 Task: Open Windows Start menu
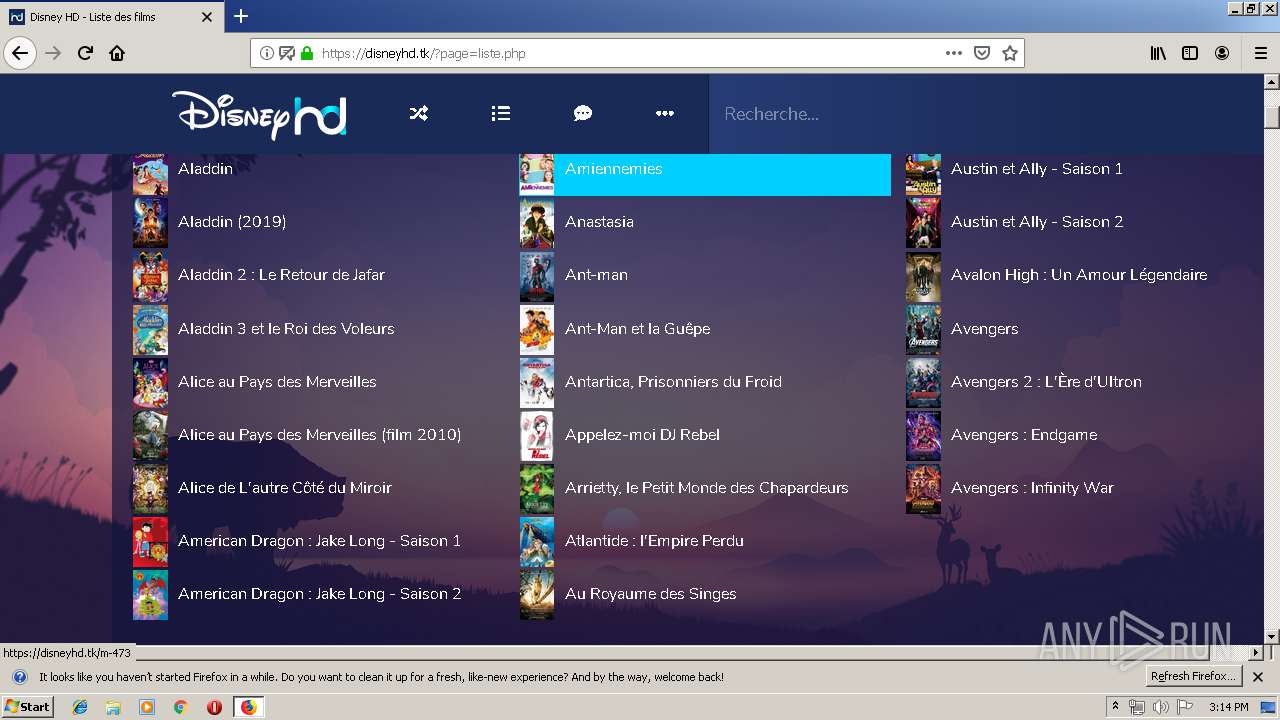coord(27,706)
